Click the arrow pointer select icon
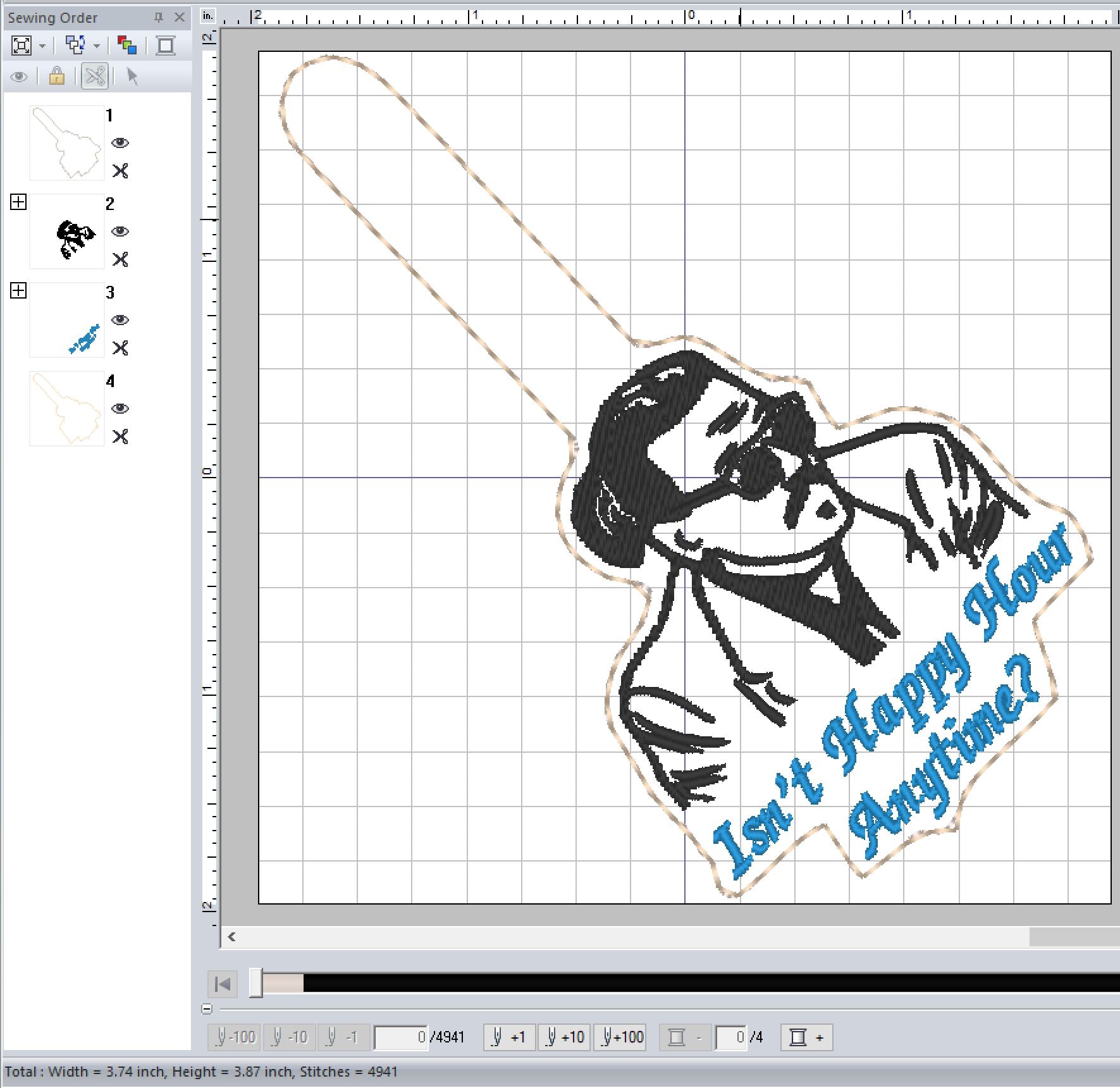The width and height of the screenshot is (1120, 1088). [x=132, y=77]
